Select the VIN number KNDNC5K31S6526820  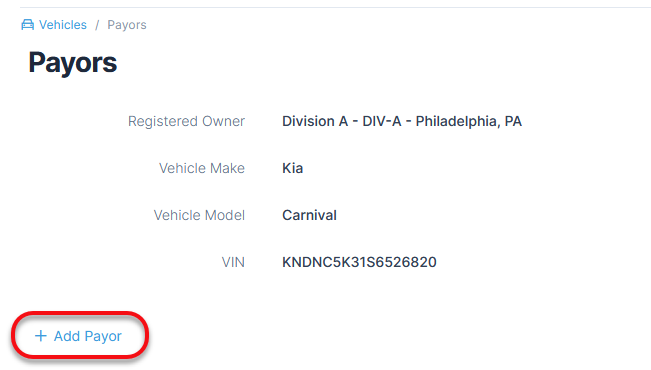[x=359, y=262]
